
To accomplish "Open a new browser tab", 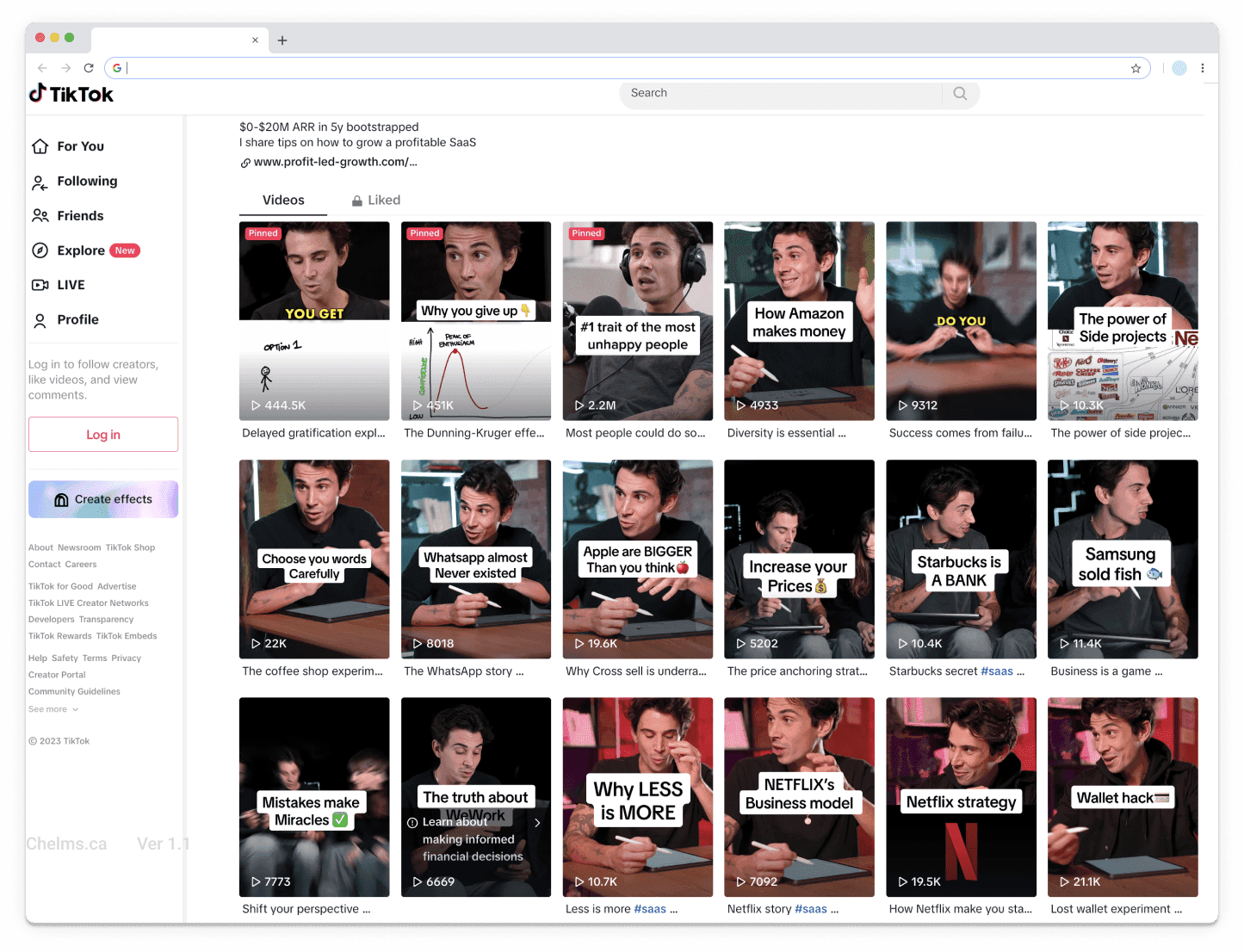I will coord(282,40).
